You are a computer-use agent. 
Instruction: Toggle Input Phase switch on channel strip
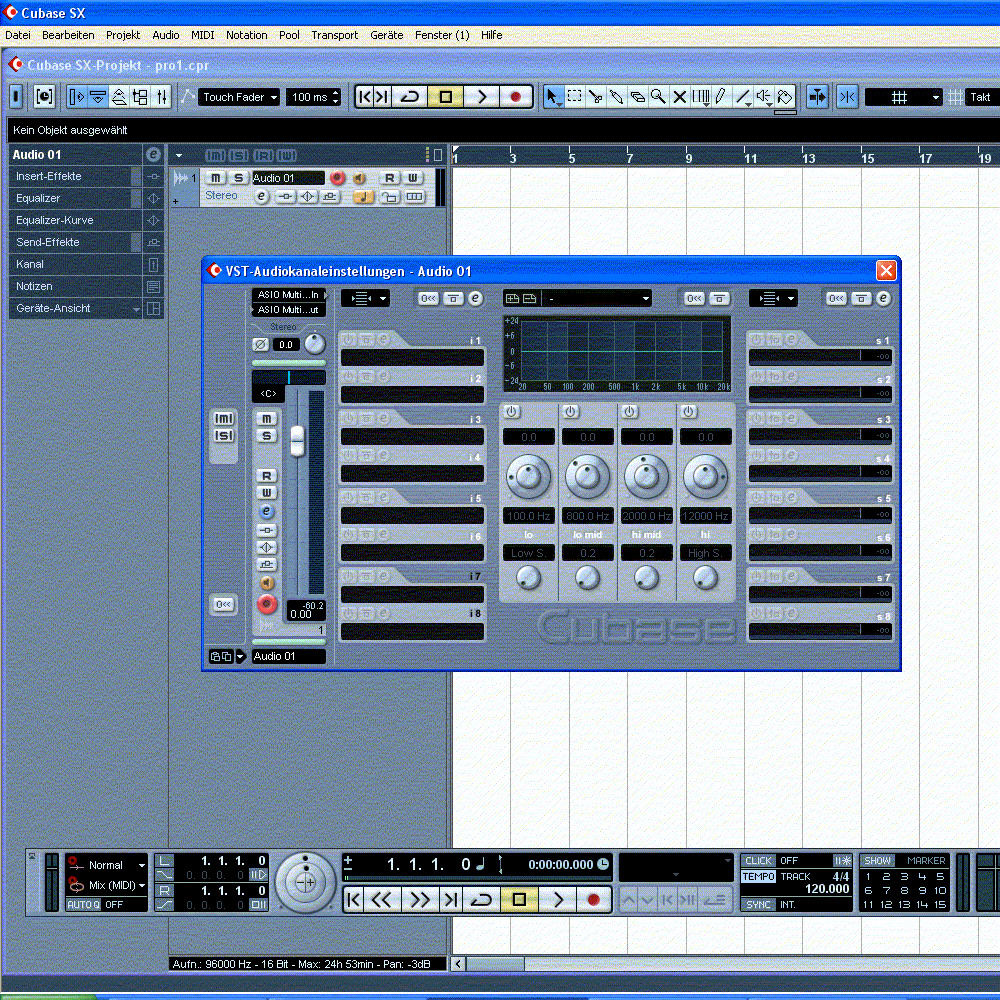point(260,344)
